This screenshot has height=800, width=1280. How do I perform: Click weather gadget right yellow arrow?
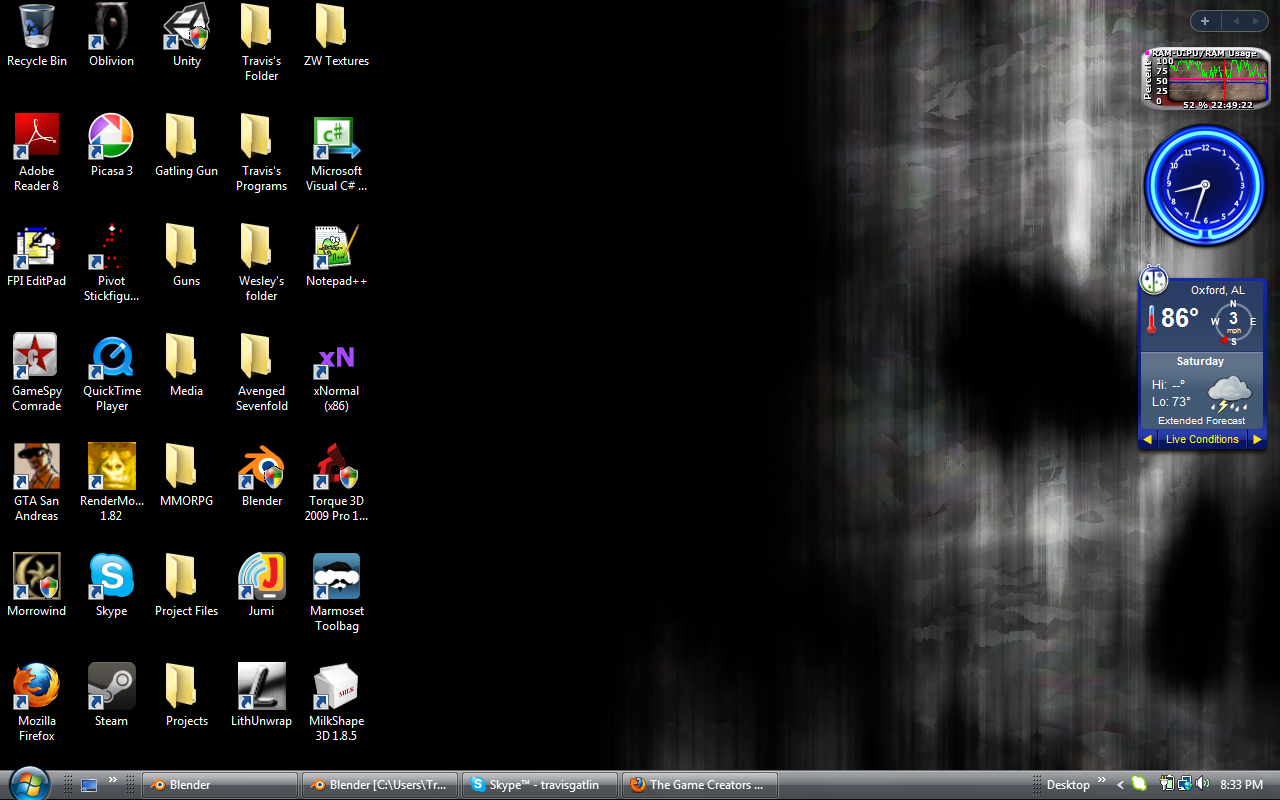click(x=1257, y=439)
